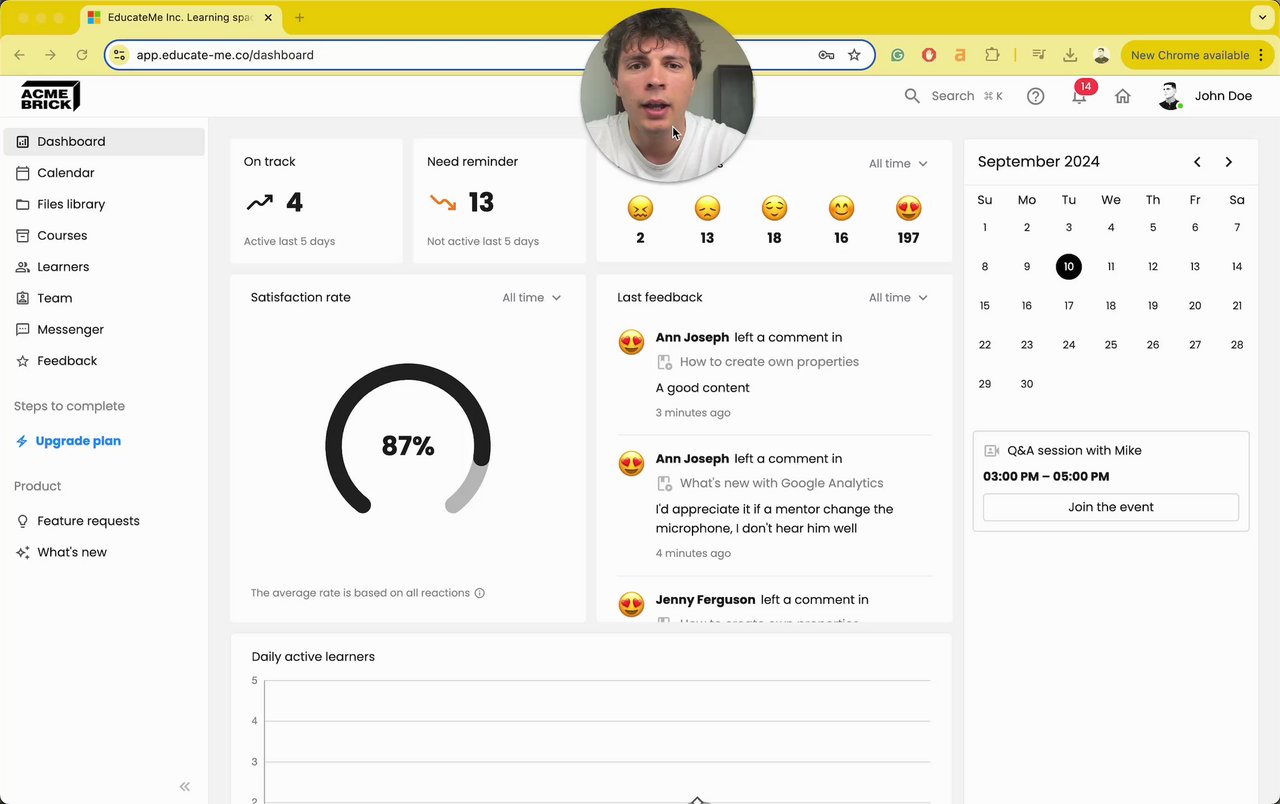
Task: Click the trending-up arrow icon on On track
Action: point(260,203)
